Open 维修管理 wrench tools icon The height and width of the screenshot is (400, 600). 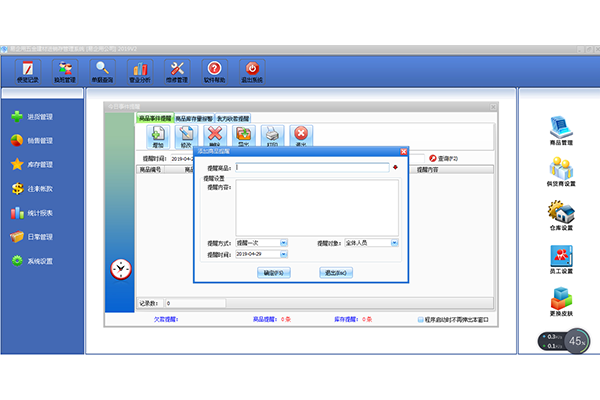click(177, 72)
